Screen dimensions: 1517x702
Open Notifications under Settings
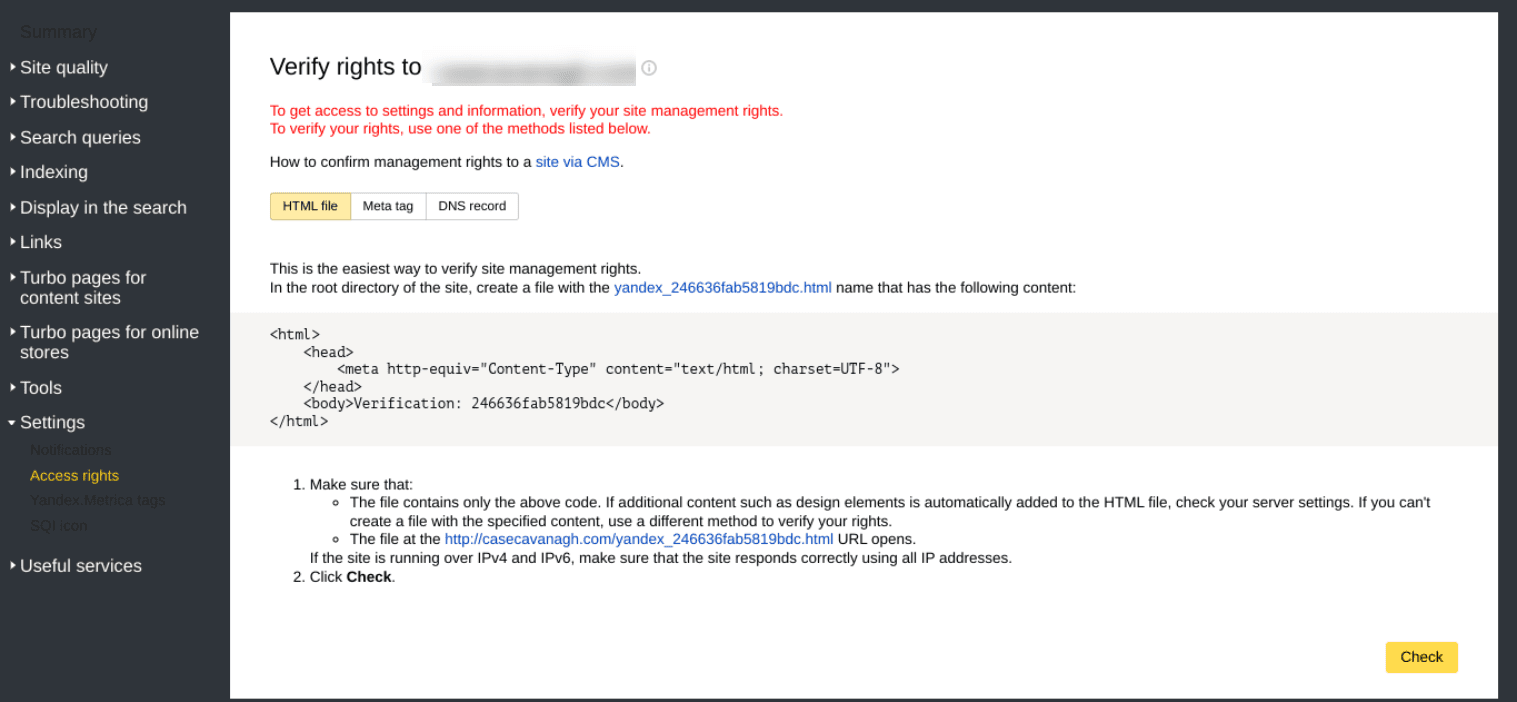click(x=70, y=449)
